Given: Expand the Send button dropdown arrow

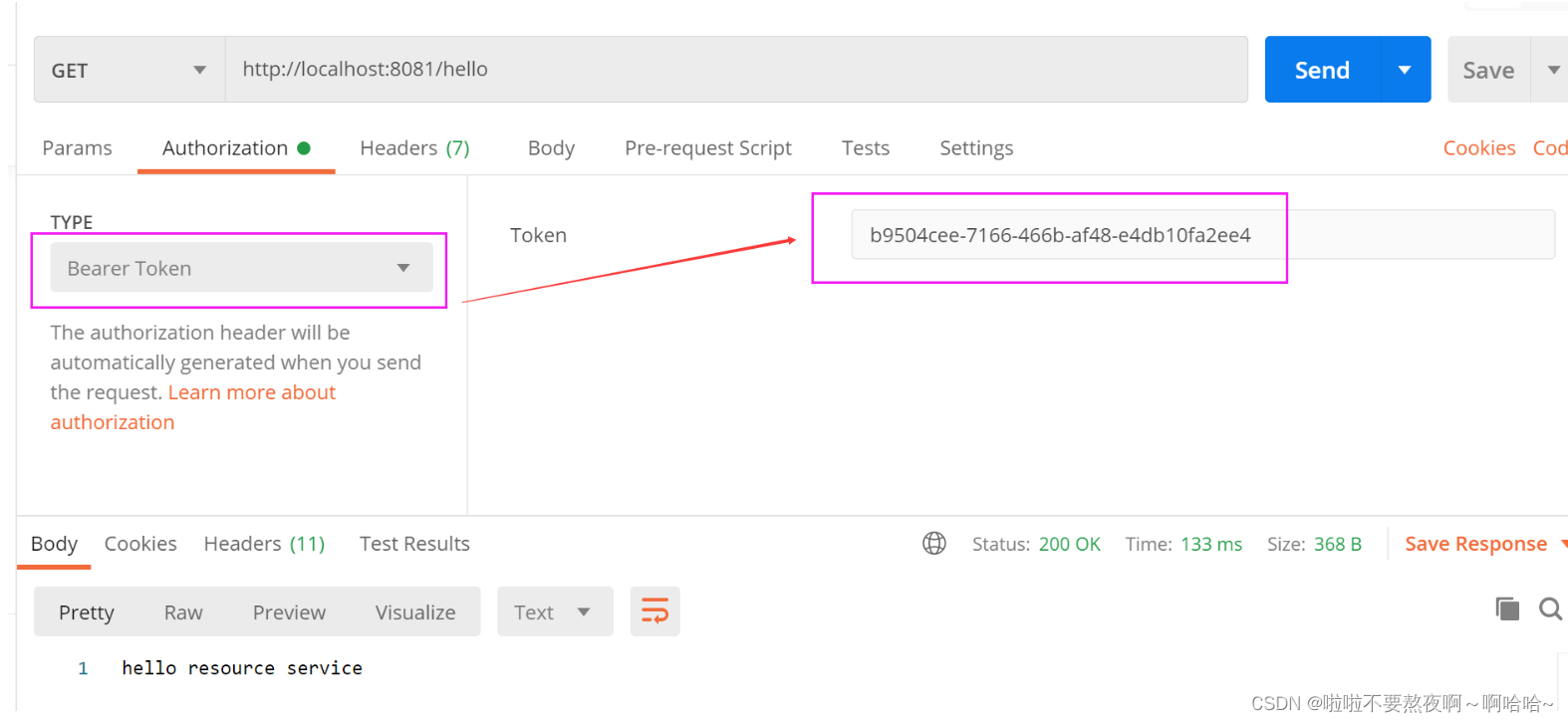Looking at the screenshot, I should 1405,70.
